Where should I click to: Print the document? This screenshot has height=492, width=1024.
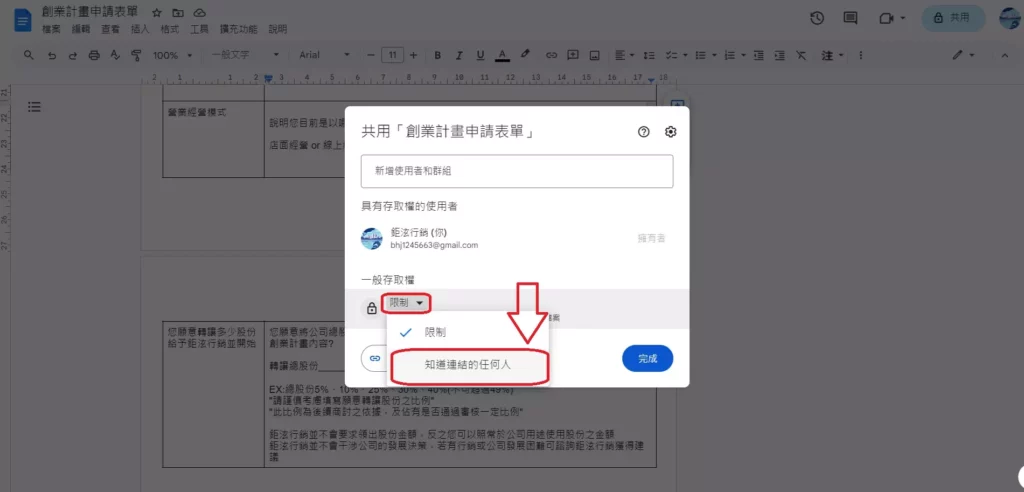click(94, 55)
